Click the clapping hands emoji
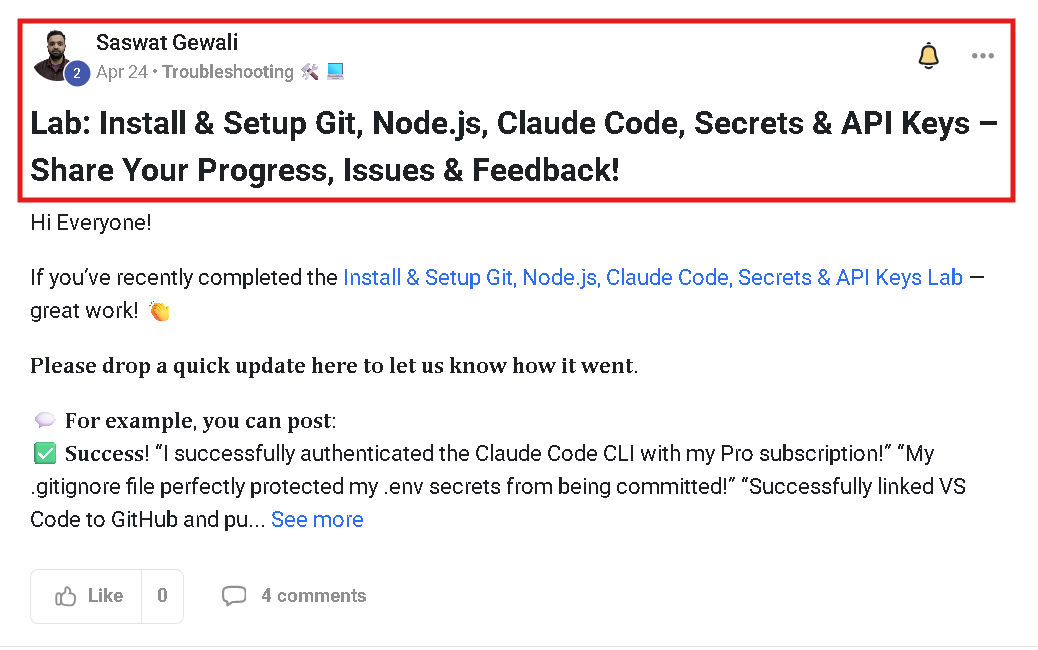 click(x=160, y=310)
